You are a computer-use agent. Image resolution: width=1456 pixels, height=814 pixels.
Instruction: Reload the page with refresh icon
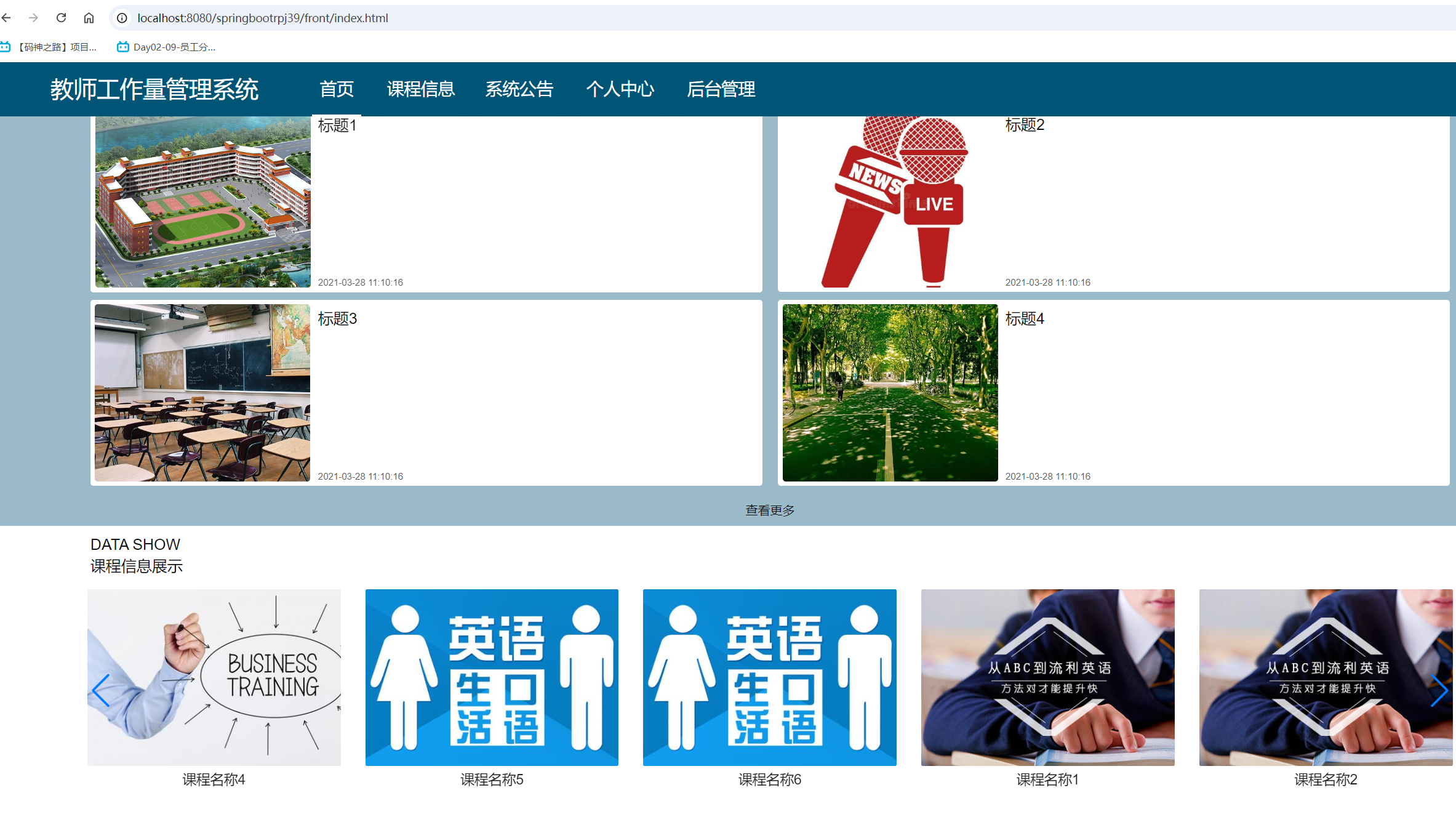[61, 18]
